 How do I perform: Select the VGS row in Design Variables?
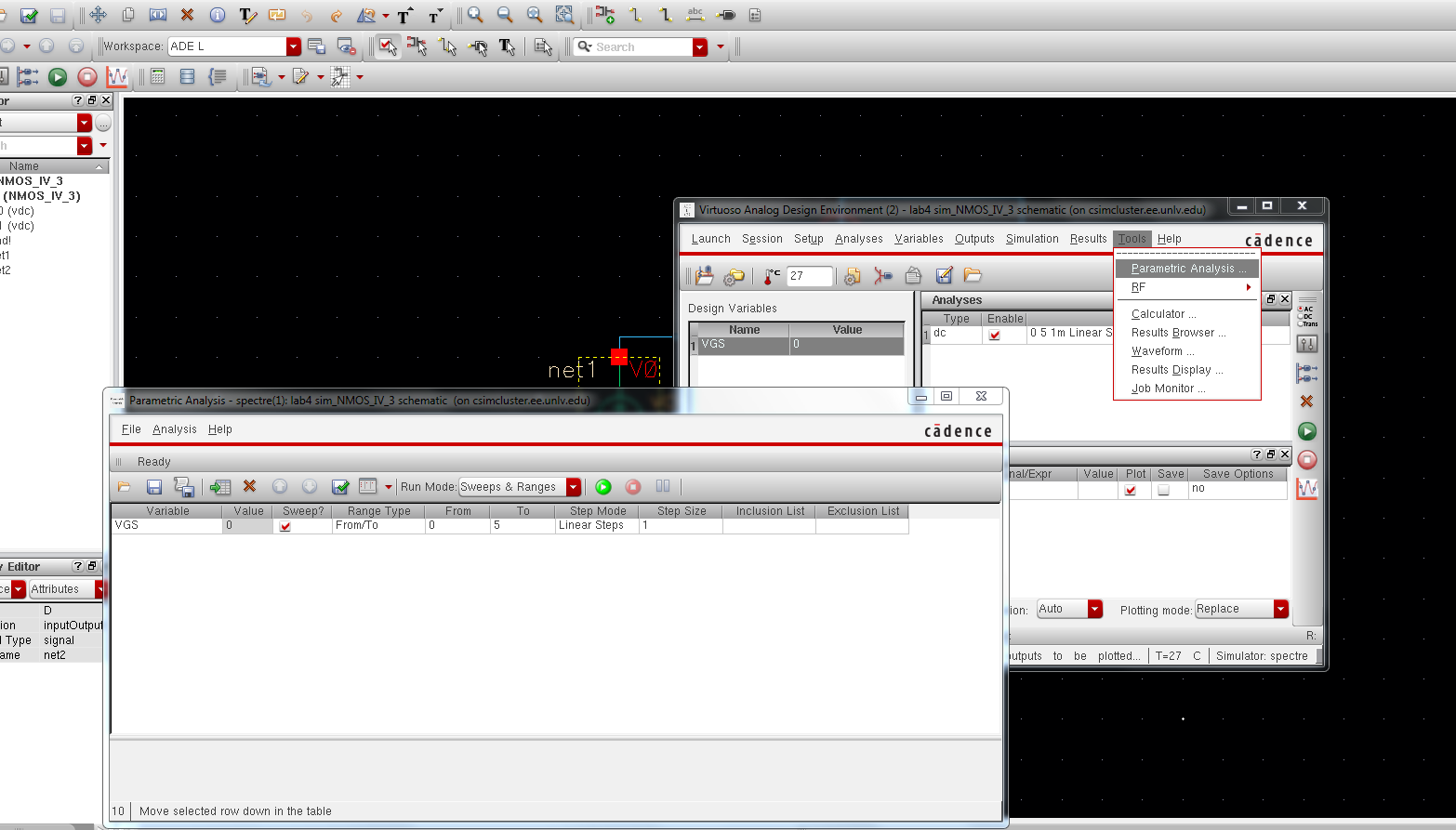click(801, 345)
